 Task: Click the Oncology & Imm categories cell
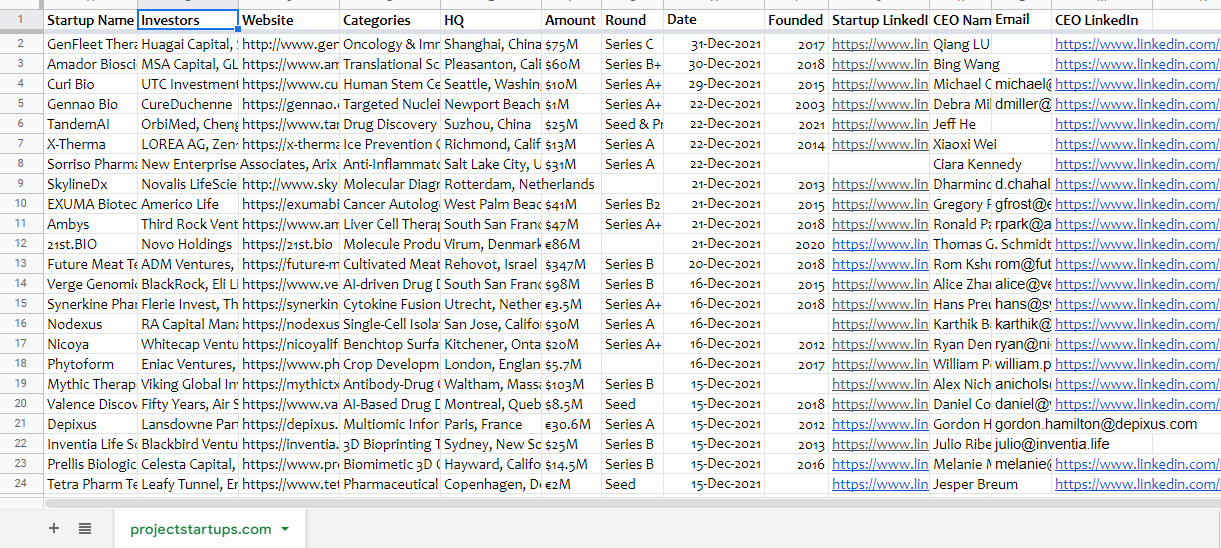390,44
